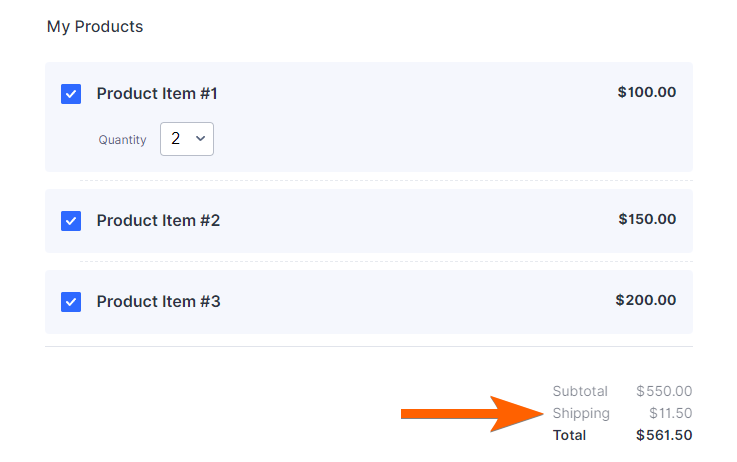Toggle the Product Item #2 checkbox

[71, 221]
